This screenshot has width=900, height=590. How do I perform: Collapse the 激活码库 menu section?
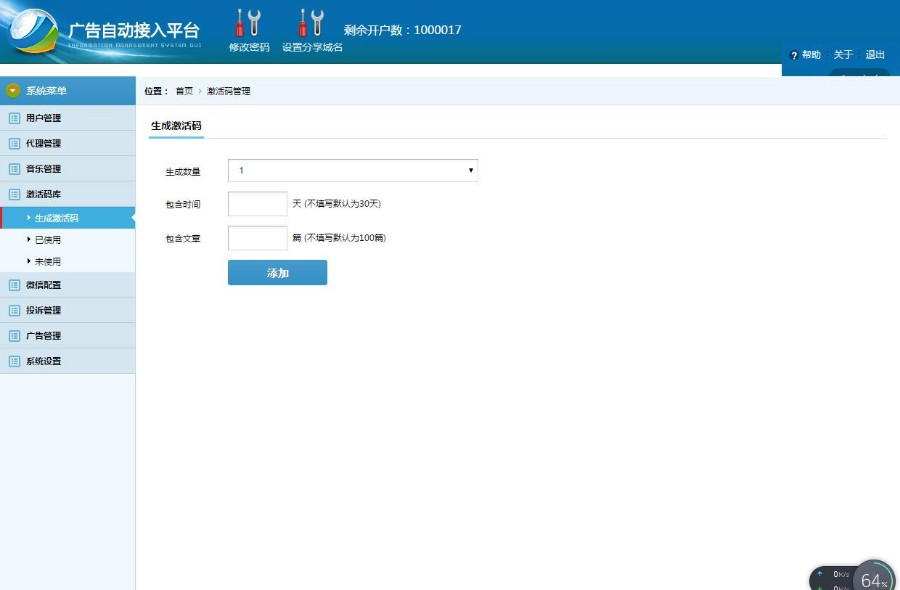(43, 194)
